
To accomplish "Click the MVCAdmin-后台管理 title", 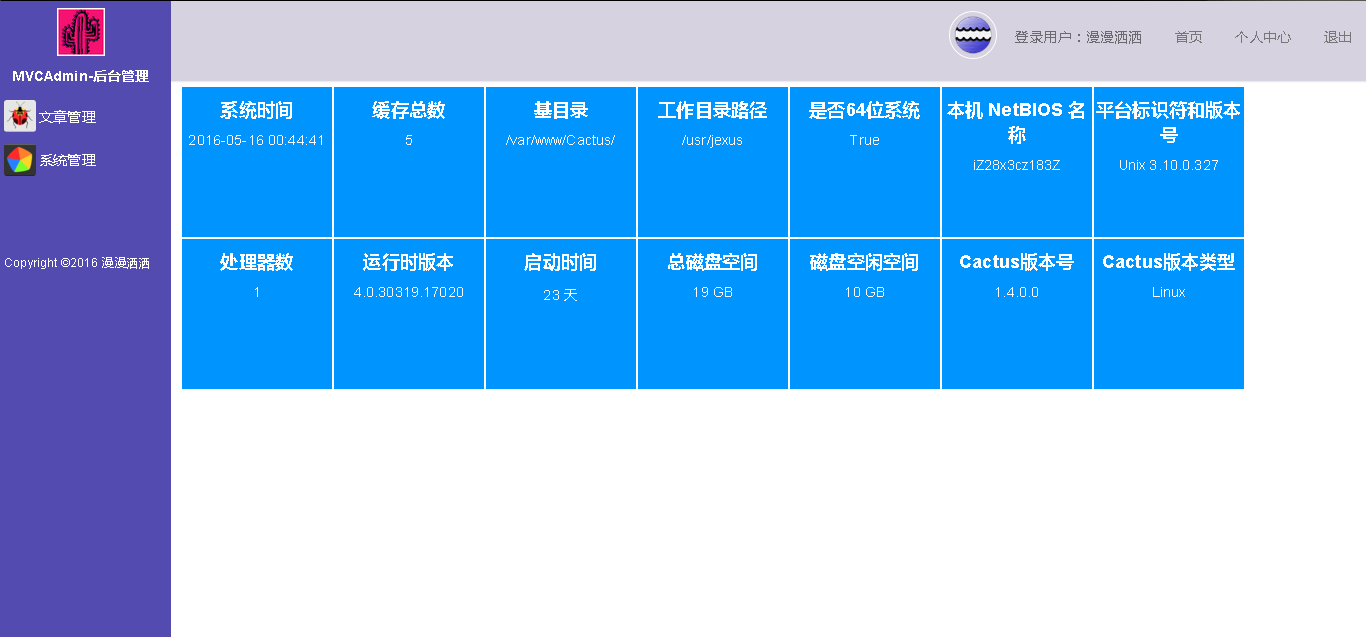I will coord(80,76).
